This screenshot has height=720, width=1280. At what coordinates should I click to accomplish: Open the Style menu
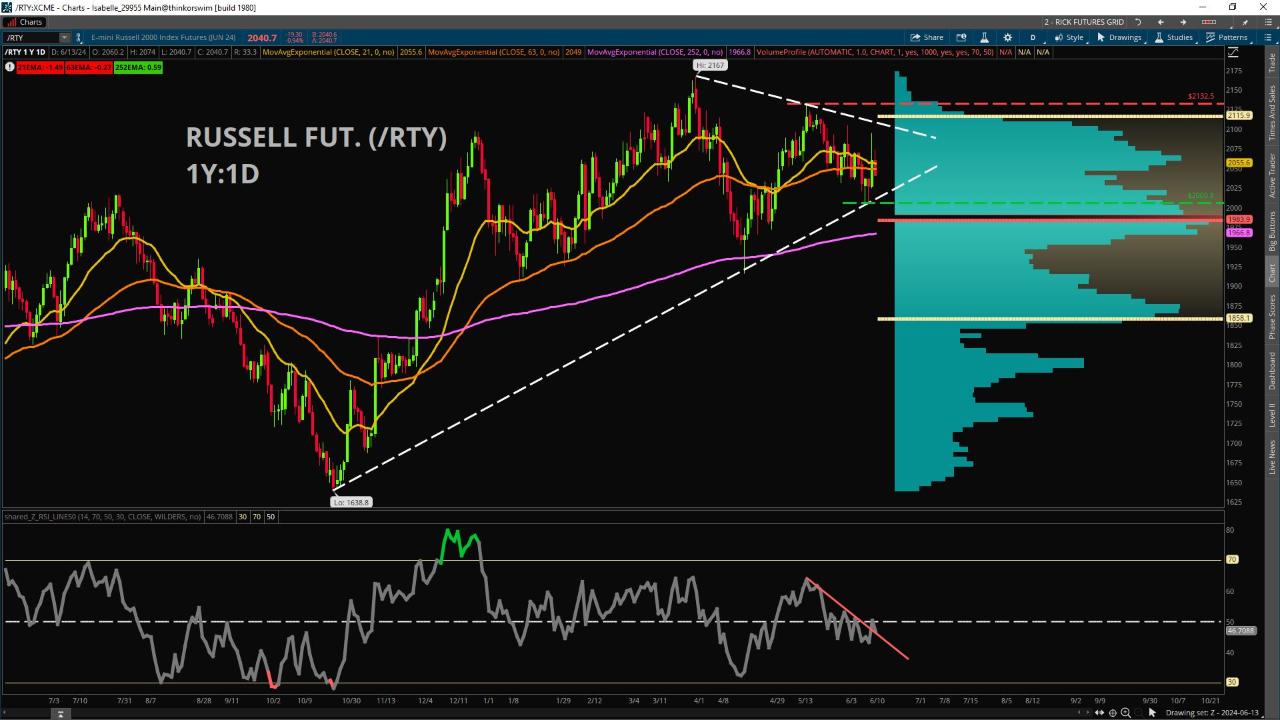pos(1069,37)
